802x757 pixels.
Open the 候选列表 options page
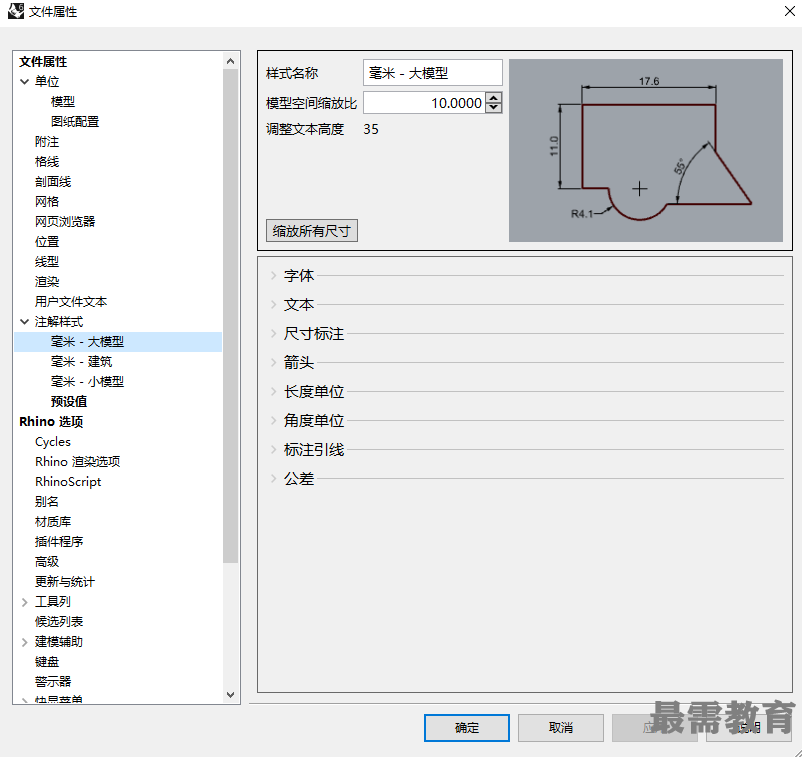[x=59, y=622]
